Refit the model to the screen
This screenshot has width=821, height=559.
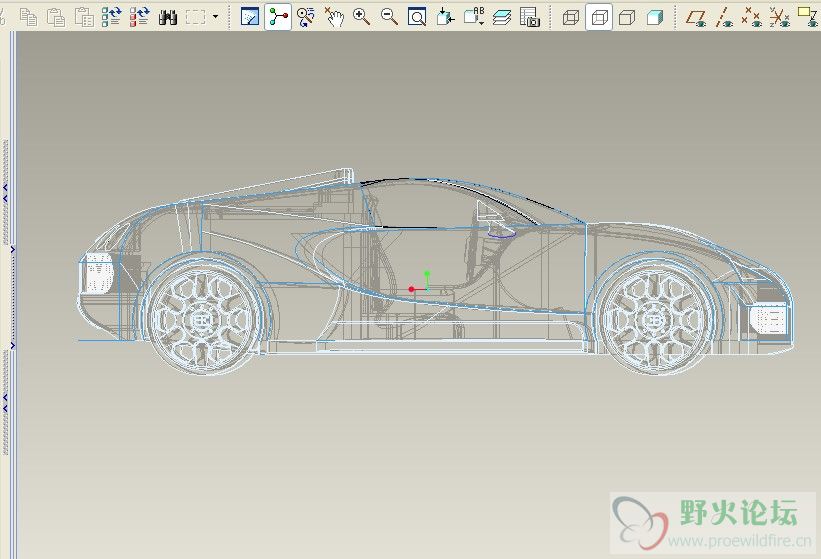[x=417, y=17]
